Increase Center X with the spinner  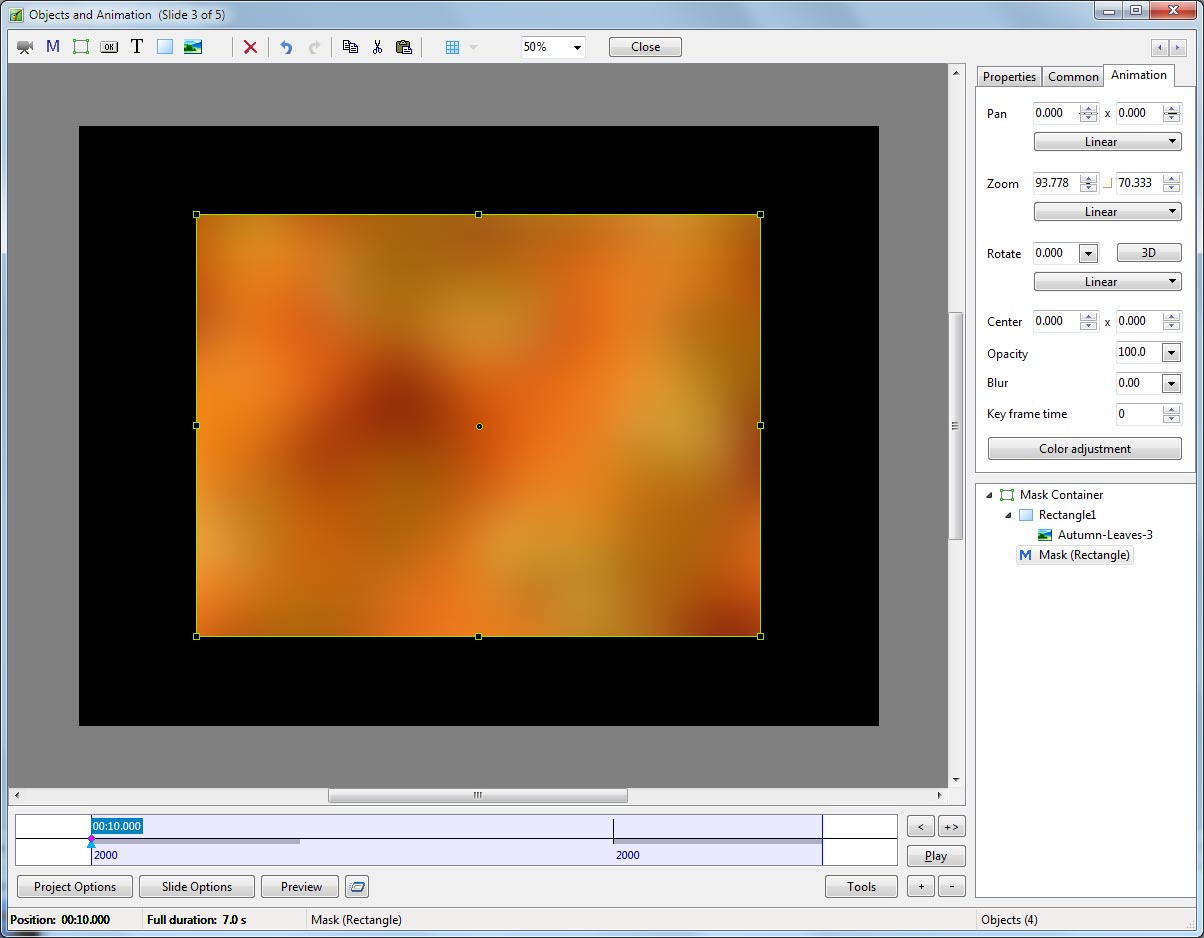tap(1089, 316)
